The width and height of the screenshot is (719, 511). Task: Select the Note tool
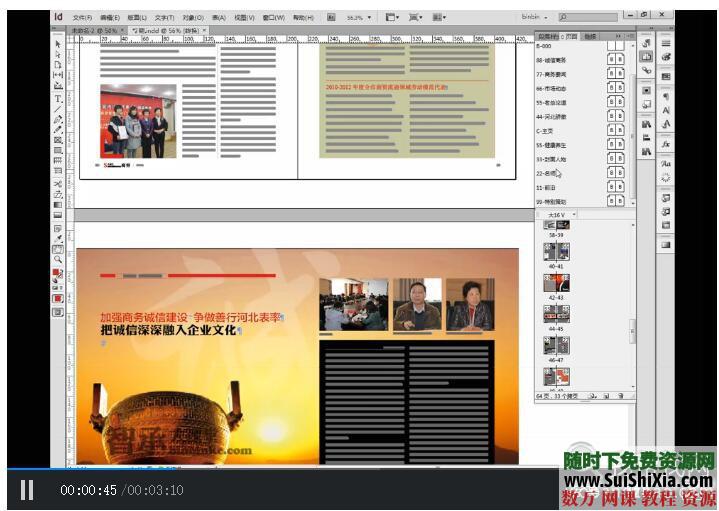58,228
